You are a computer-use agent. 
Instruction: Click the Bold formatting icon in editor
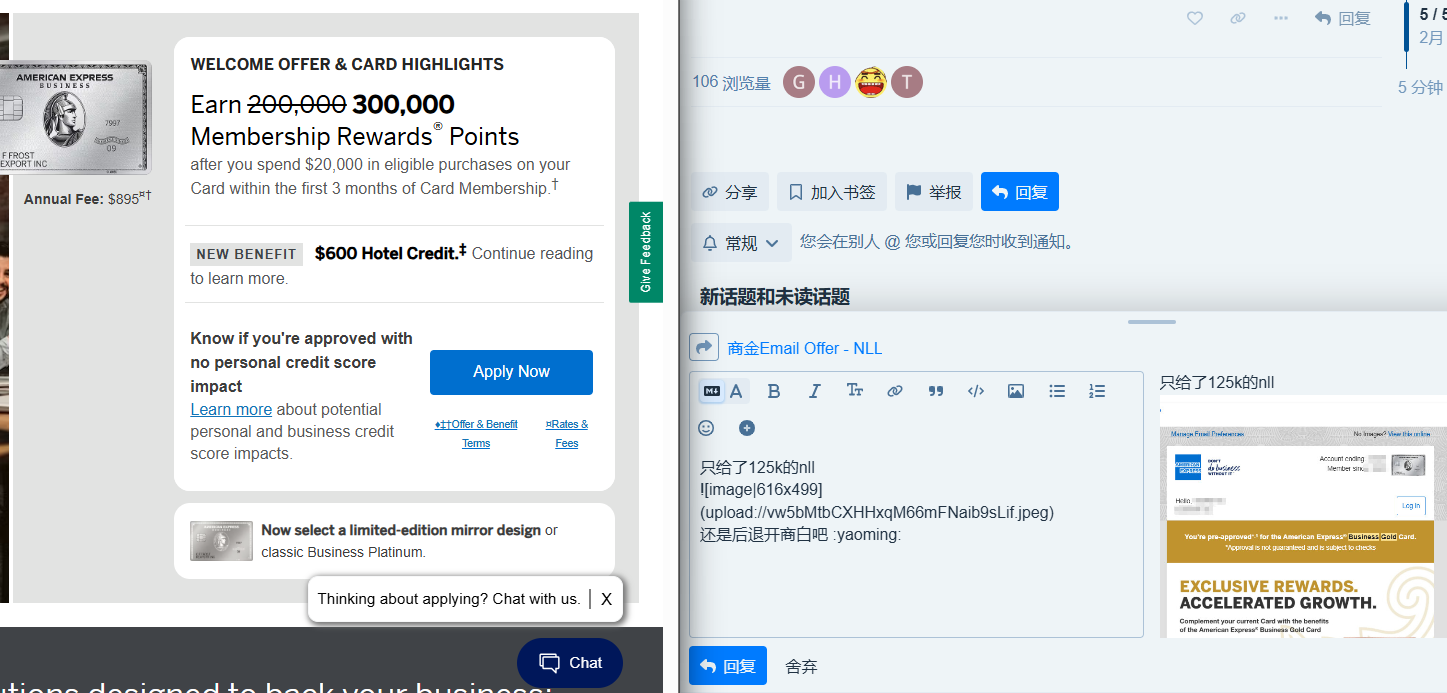[773, 391]
